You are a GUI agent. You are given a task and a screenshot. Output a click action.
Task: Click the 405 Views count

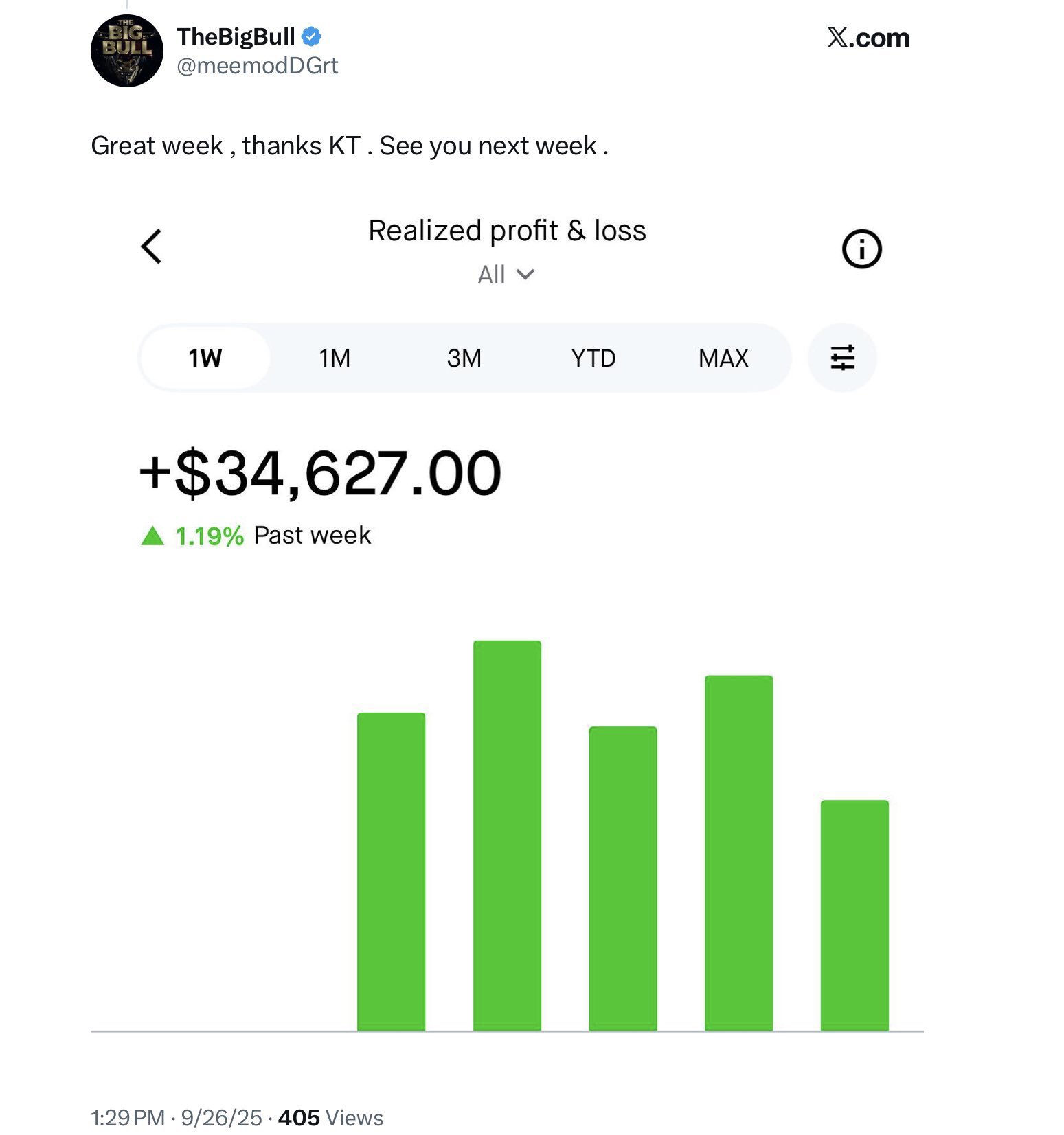tap(330, 1118)
